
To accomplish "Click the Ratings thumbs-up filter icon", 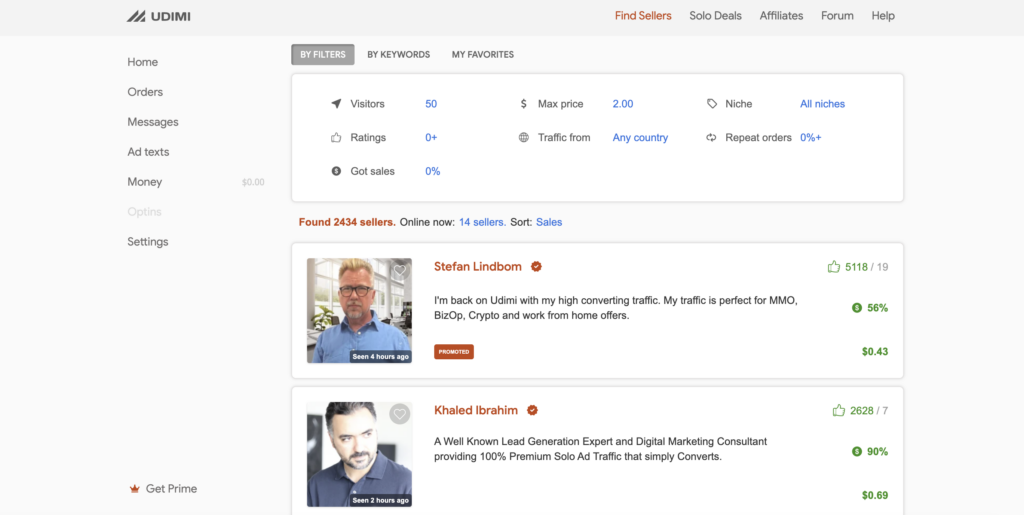I will pos(336,138).
